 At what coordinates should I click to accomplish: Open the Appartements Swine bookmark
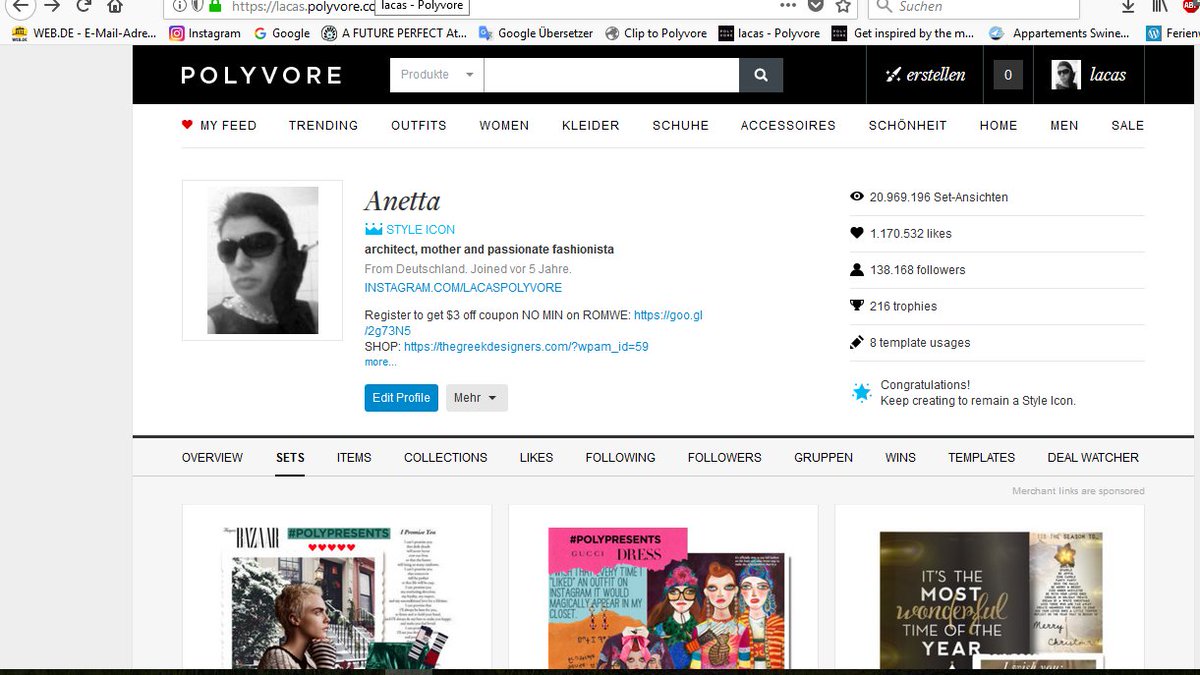(x=1061, y=33)
